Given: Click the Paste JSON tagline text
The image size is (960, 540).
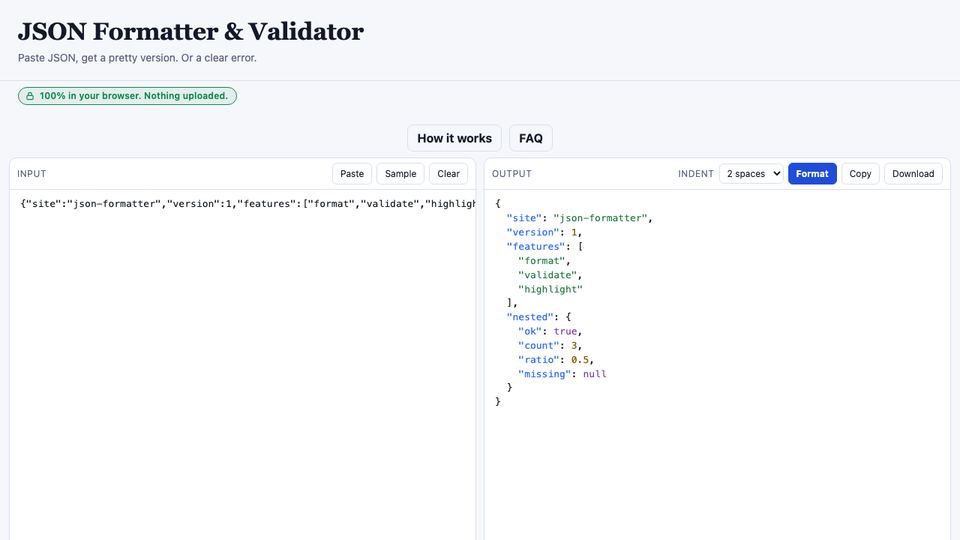Looking at the screenshot, I should (137, 58).
